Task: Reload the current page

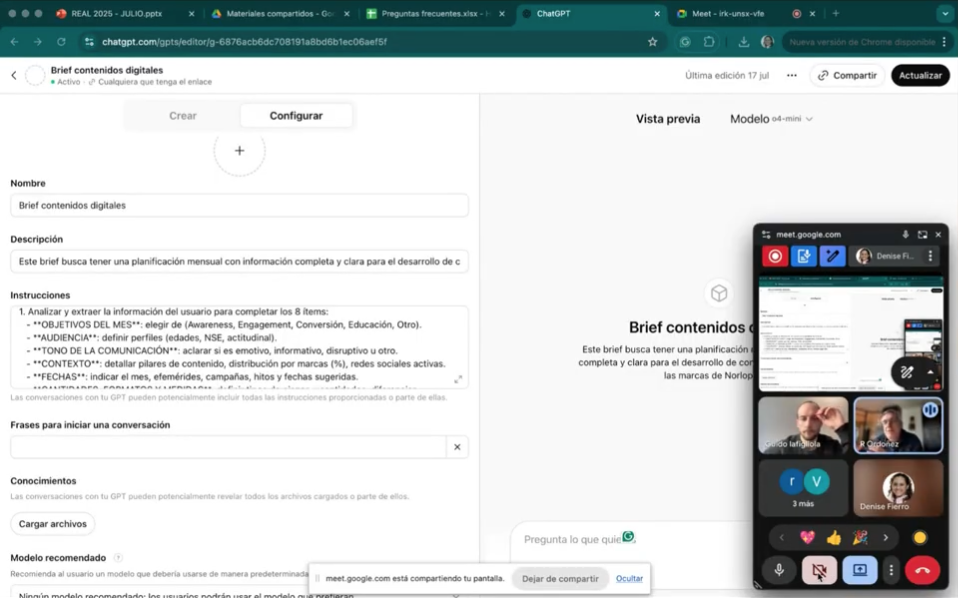Action: [61, 42]
